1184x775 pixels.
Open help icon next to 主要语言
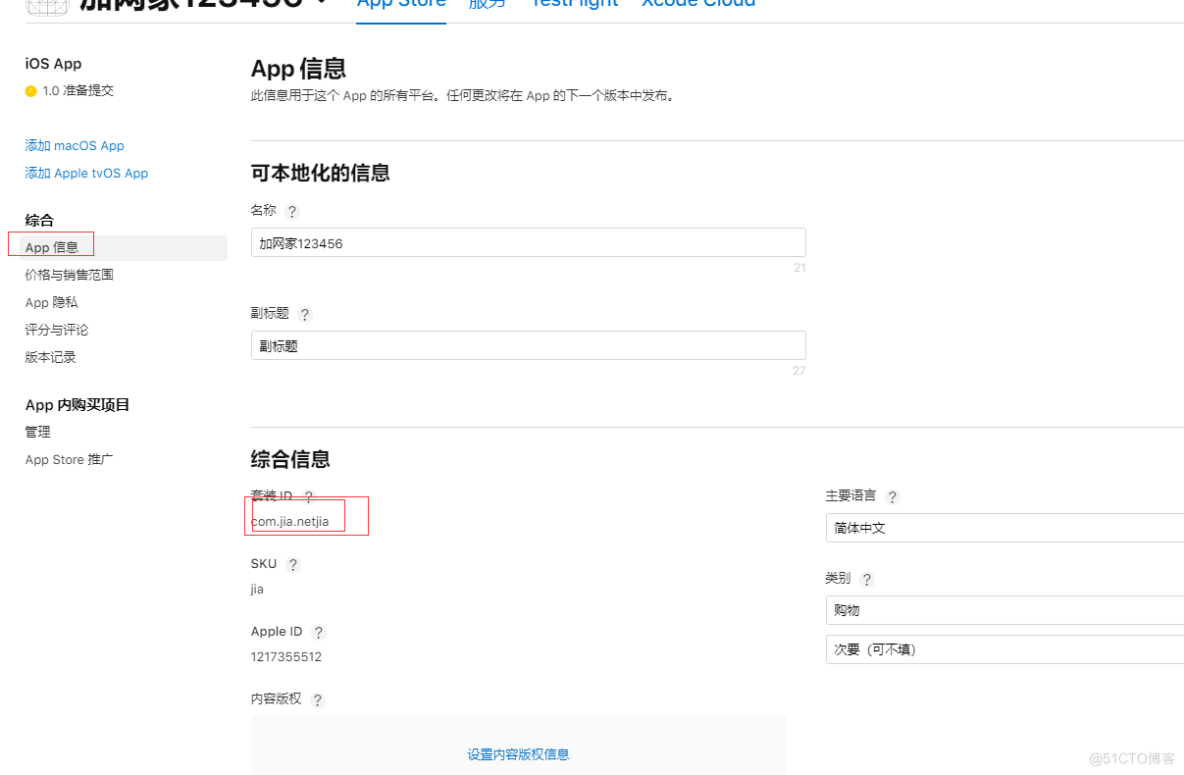point(893,497)
